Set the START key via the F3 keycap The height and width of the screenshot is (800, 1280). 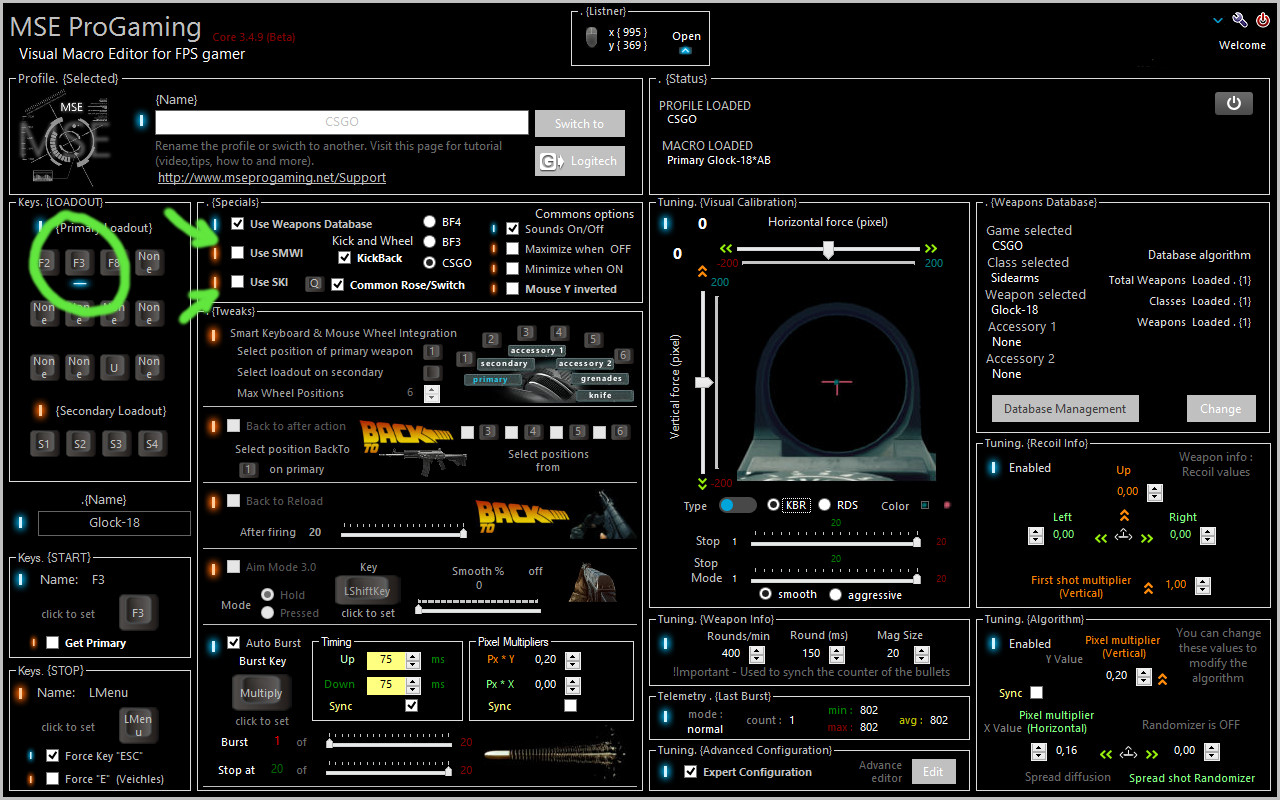click(138, 613)
